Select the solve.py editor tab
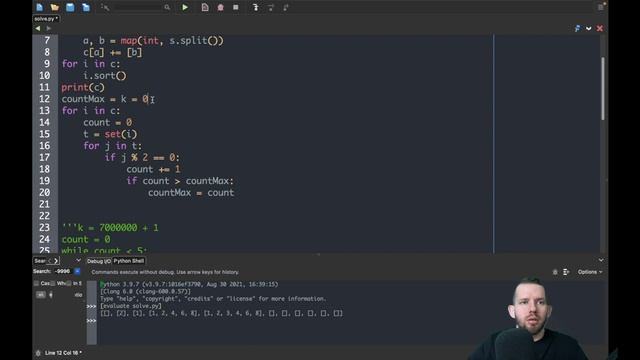Viewport: 640px width, 360px height. 46,19
